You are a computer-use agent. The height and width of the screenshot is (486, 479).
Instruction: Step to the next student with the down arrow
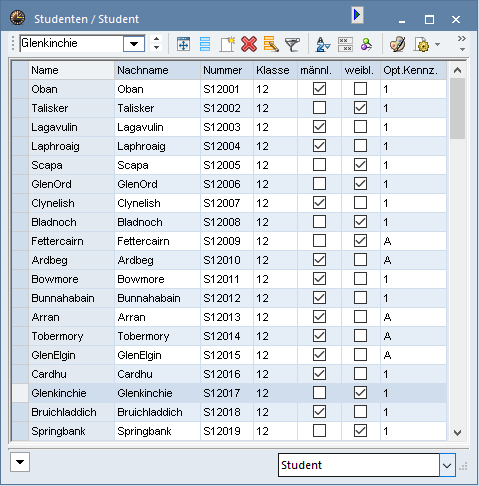click(156, 48)
